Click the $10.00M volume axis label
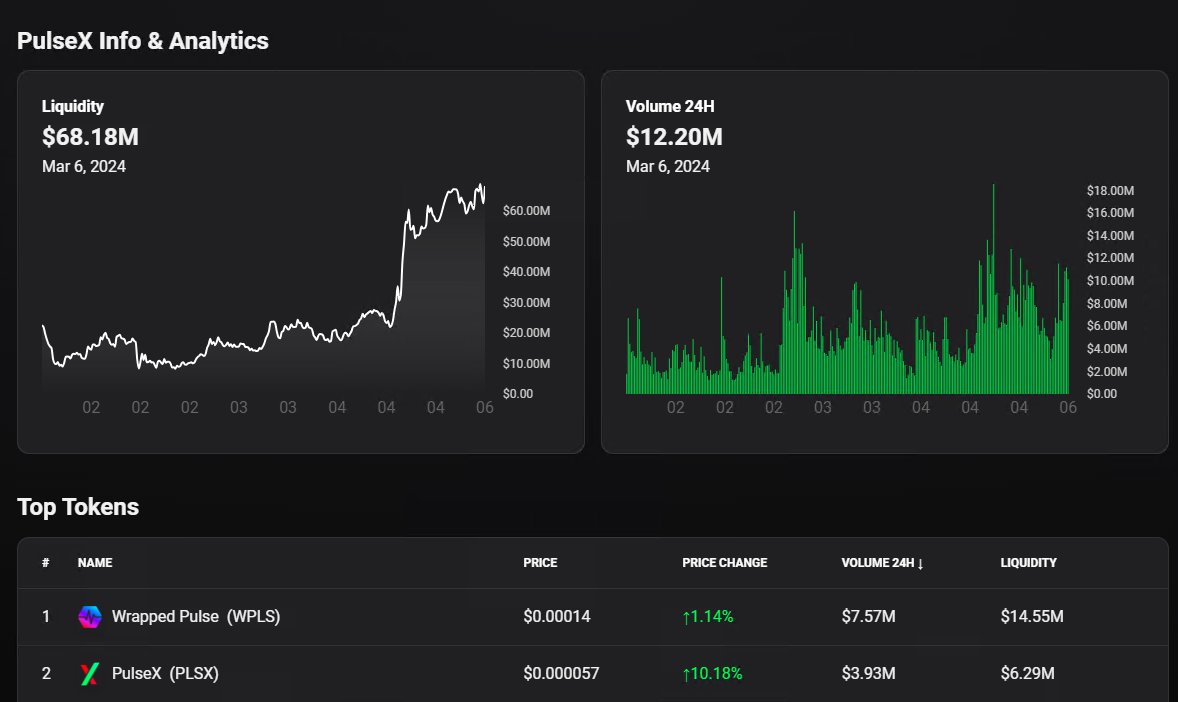 tap(1110, 281)
